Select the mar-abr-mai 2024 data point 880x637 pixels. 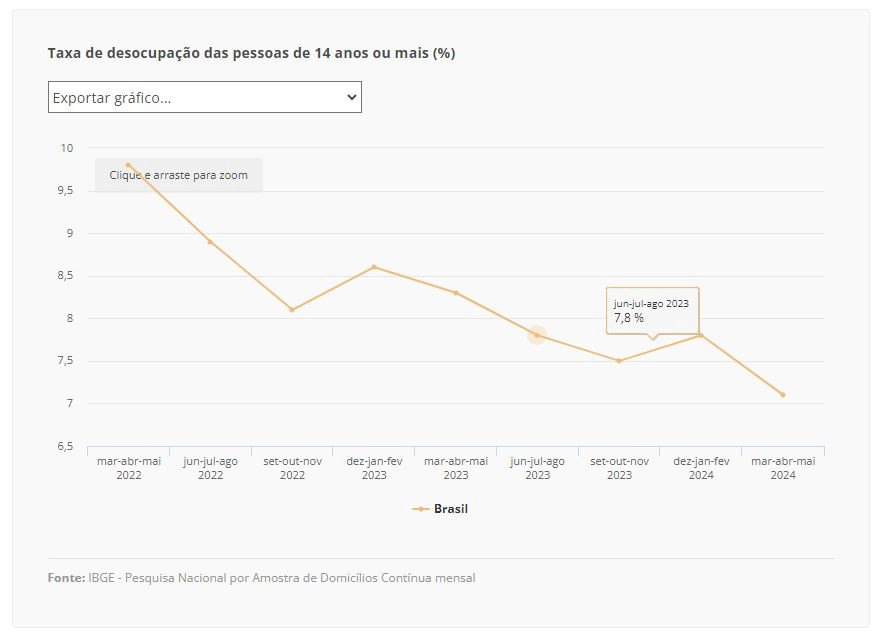[x=783, y=395]
